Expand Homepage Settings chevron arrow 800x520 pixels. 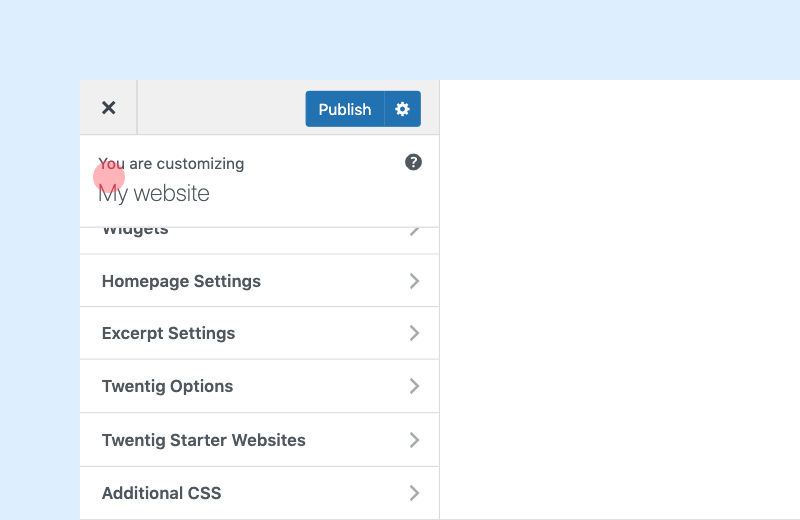click(414, 281)
